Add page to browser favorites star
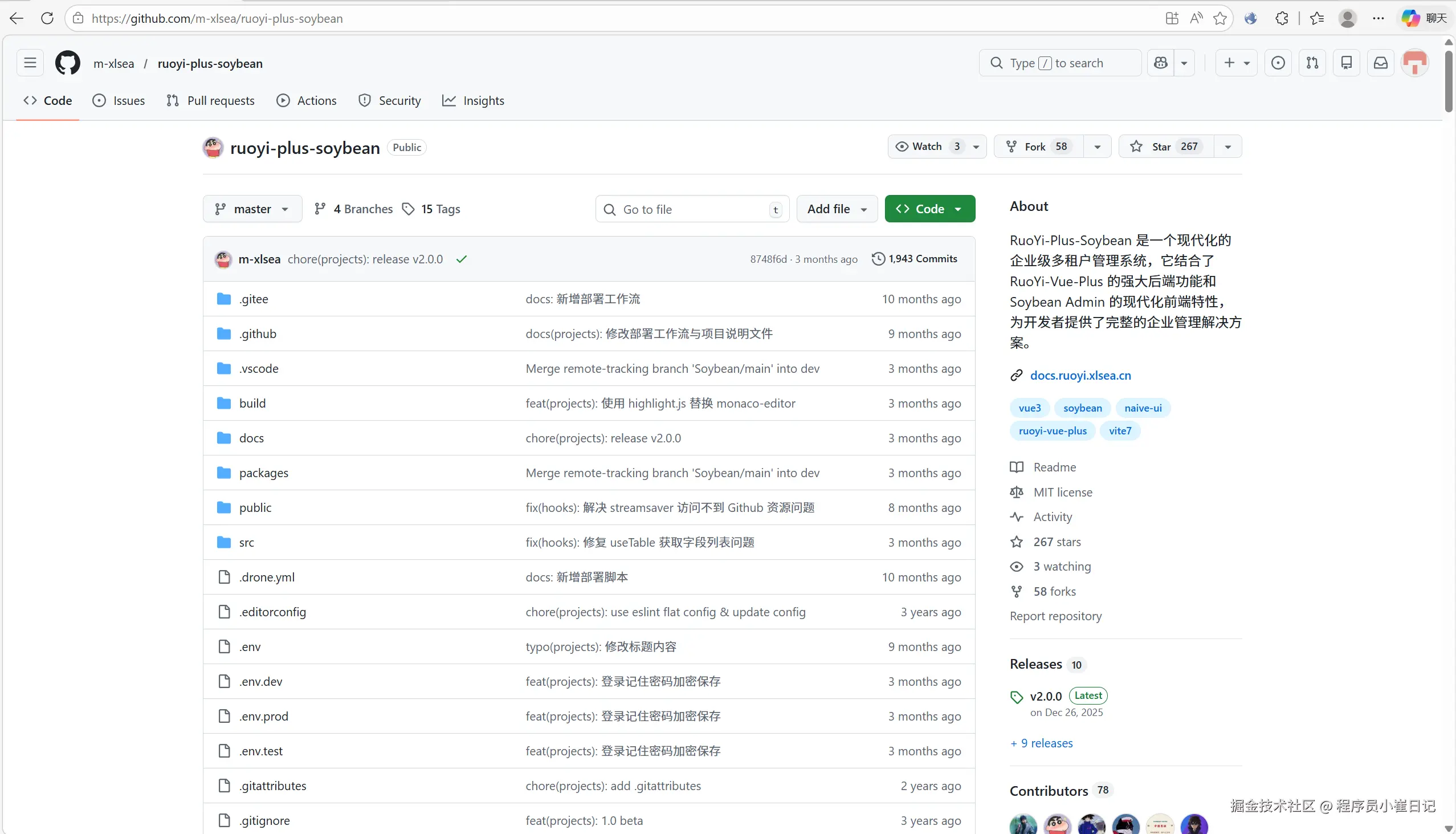Viewport: 1456px width, 834px height. (1220, 18)
